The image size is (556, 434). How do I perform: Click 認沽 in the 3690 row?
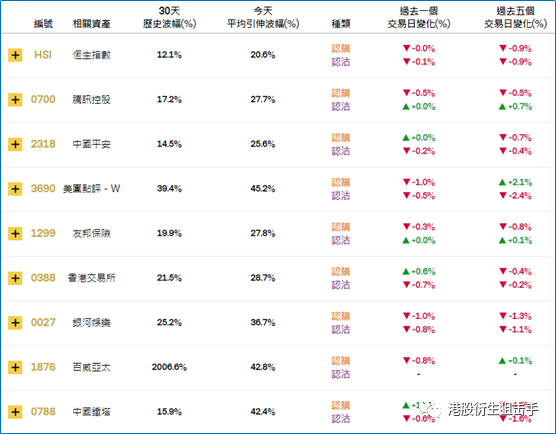tap(341, 196)
